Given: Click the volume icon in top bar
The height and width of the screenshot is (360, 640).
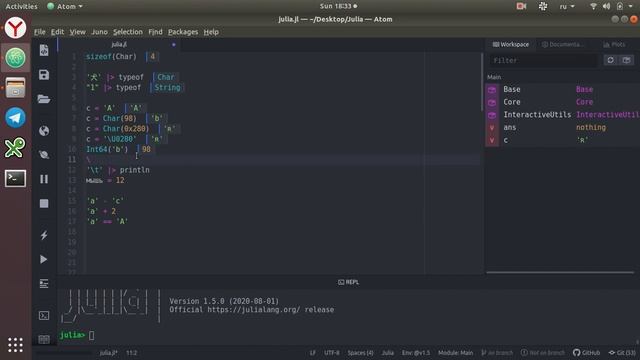Looking at the screenshot, I should pos(606,6).
